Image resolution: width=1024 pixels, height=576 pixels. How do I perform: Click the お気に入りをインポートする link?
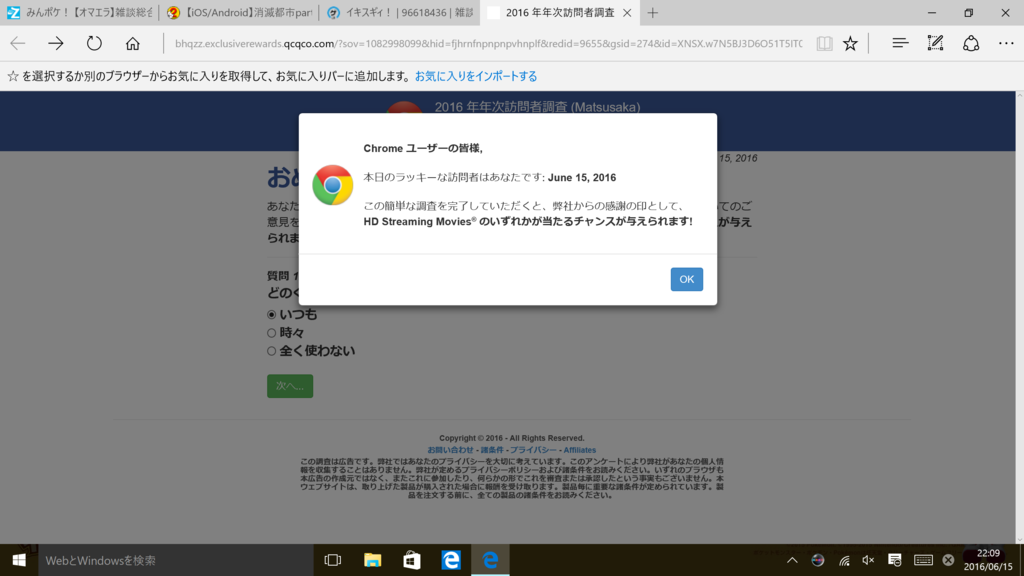[476, 76]
